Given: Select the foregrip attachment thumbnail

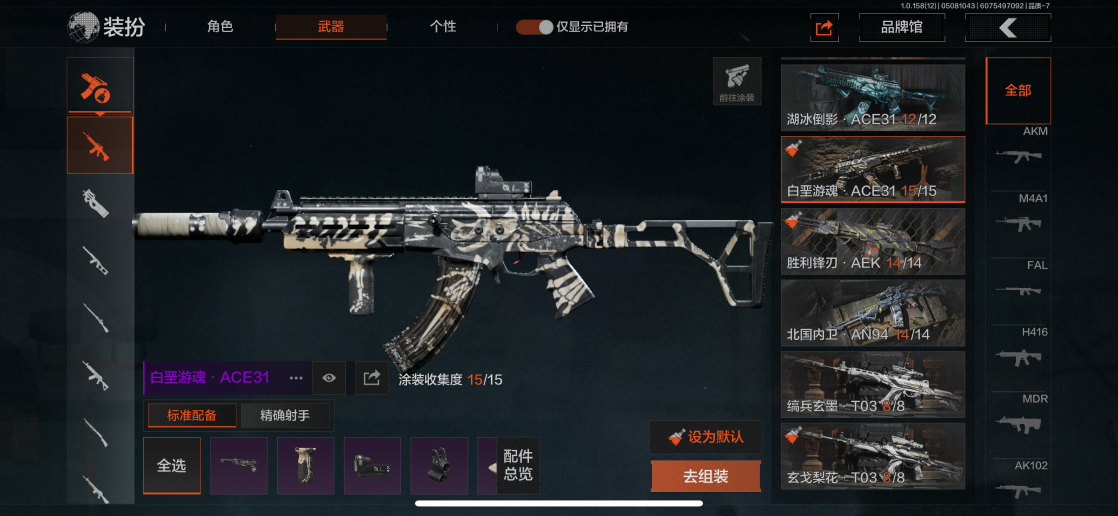Looking at the screenshot, I should [306, 466].
